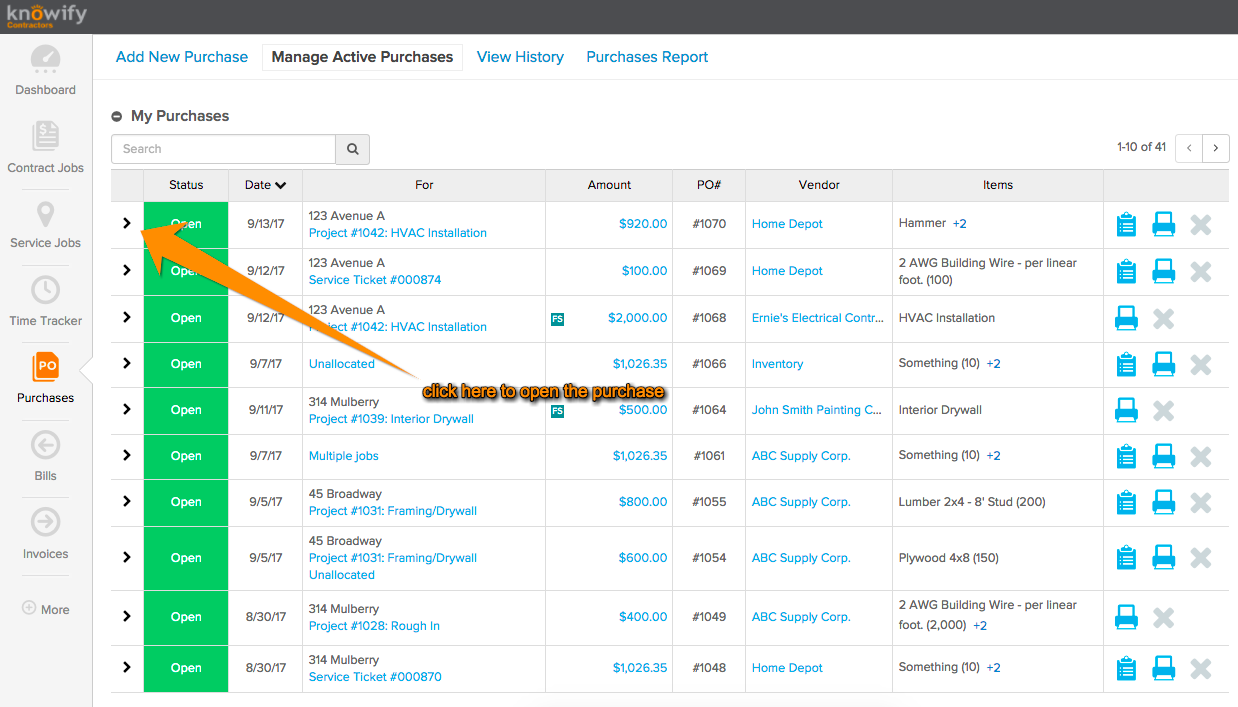Screen dimensions: 1238x707
Task: Focus the purchases Search field
Action: pos(223,149)
